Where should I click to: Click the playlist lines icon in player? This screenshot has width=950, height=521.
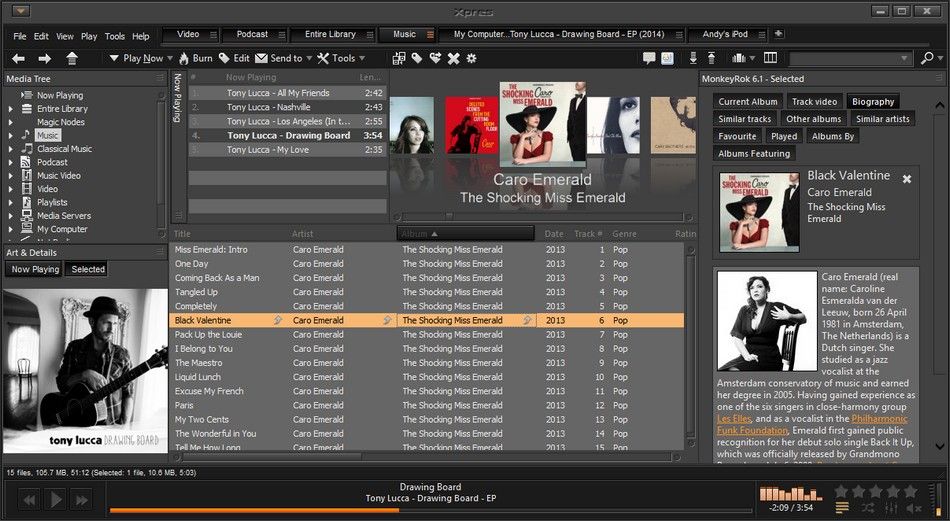(x=842, y=508)
